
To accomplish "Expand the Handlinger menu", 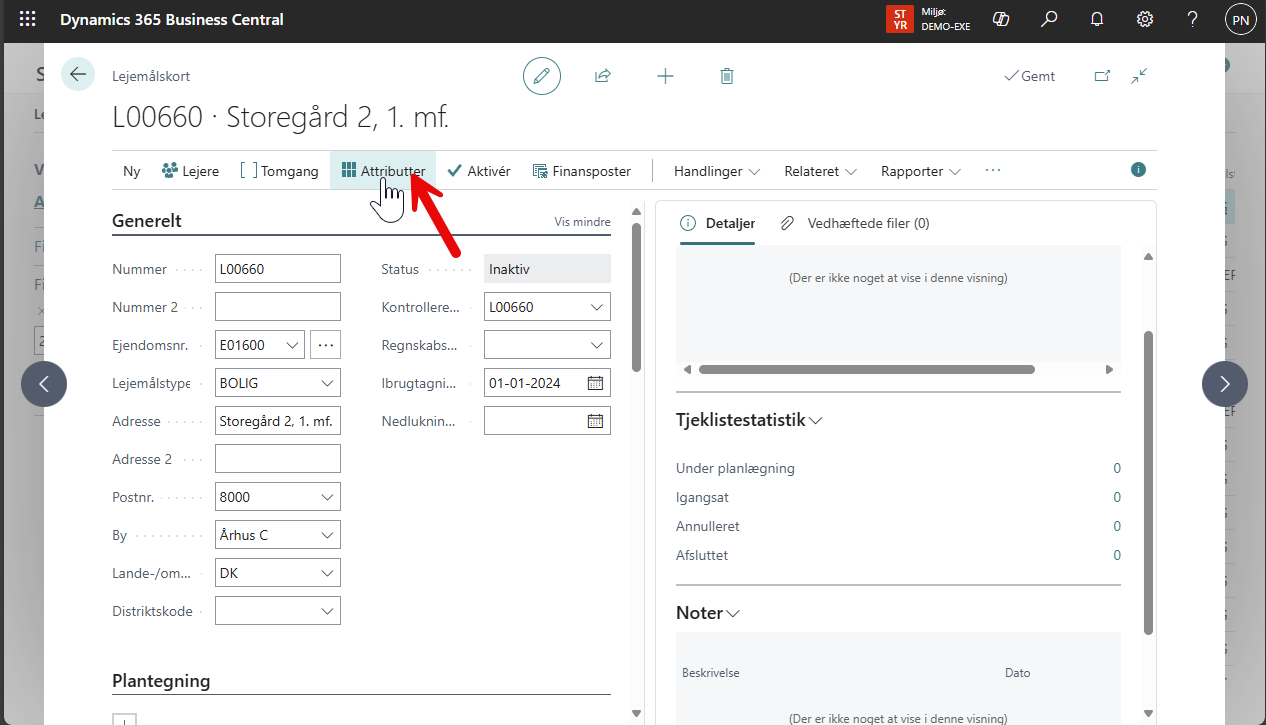I will pos(716,171).
